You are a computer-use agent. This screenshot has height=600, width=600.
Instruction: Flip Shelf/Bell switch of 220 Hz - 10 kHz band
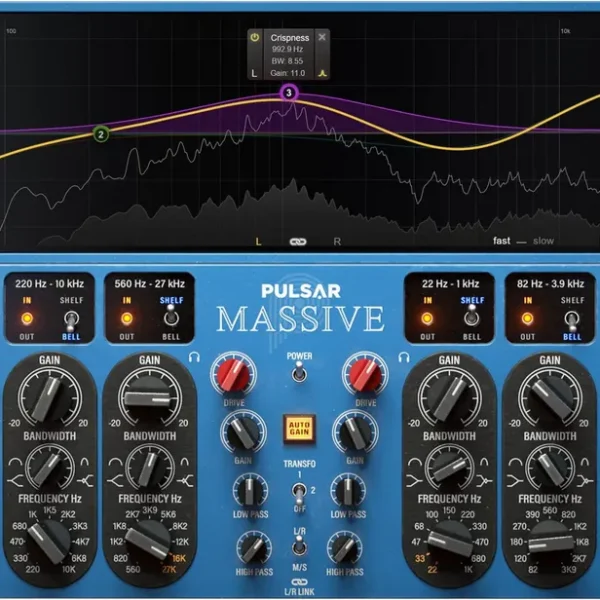(x=71, y=320)
